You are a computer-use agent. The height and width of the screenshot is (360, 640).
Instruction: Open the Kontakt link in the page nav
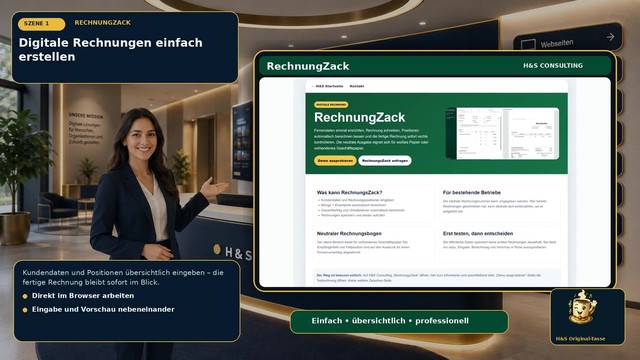357,87
